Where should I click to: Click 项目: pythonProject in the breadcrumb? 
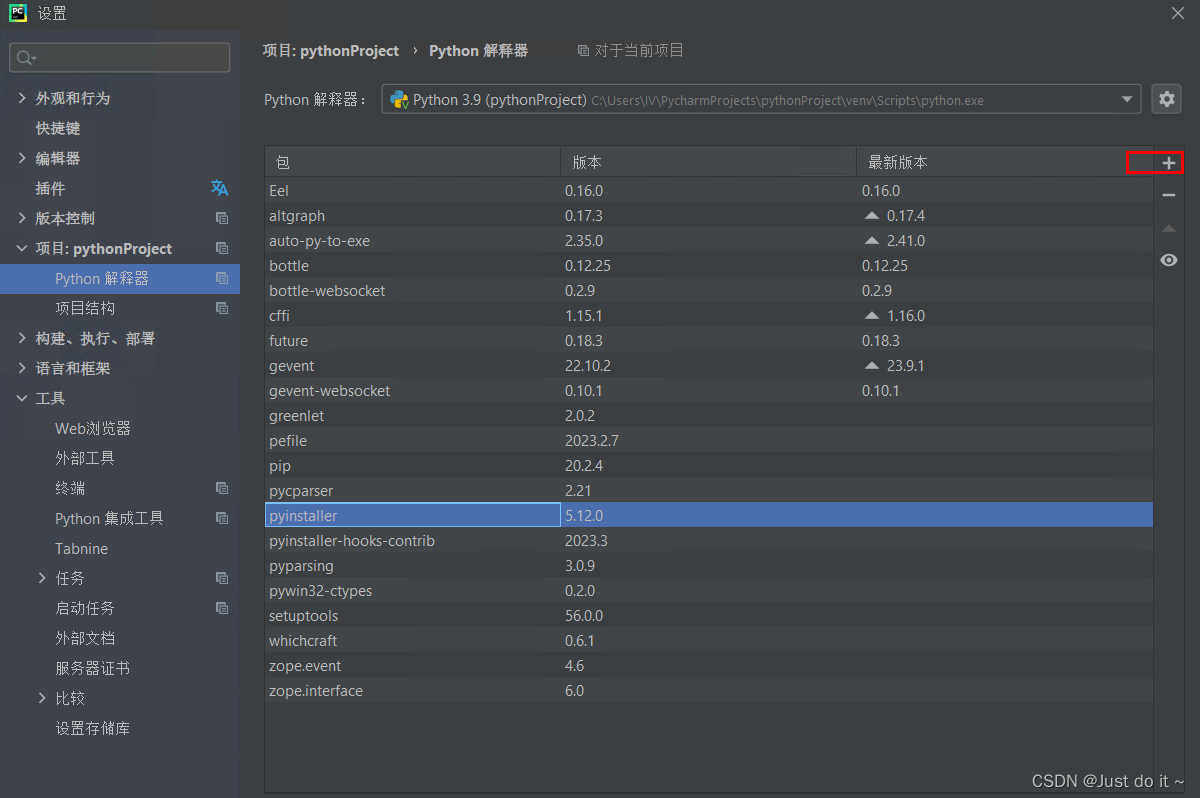(331, 50)
